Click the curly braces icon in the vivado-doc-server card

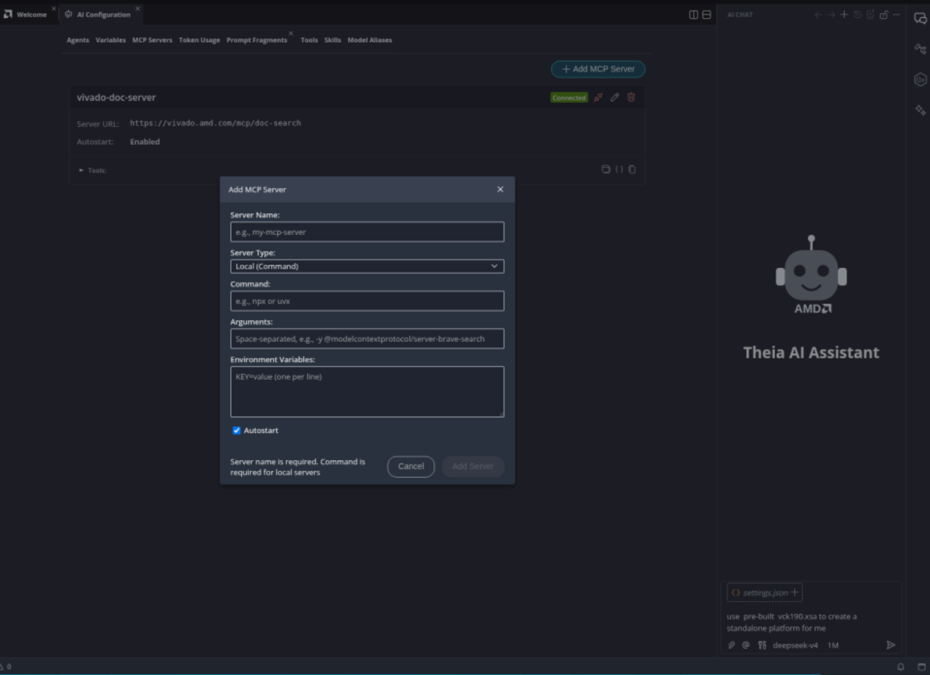pos(619,170)
